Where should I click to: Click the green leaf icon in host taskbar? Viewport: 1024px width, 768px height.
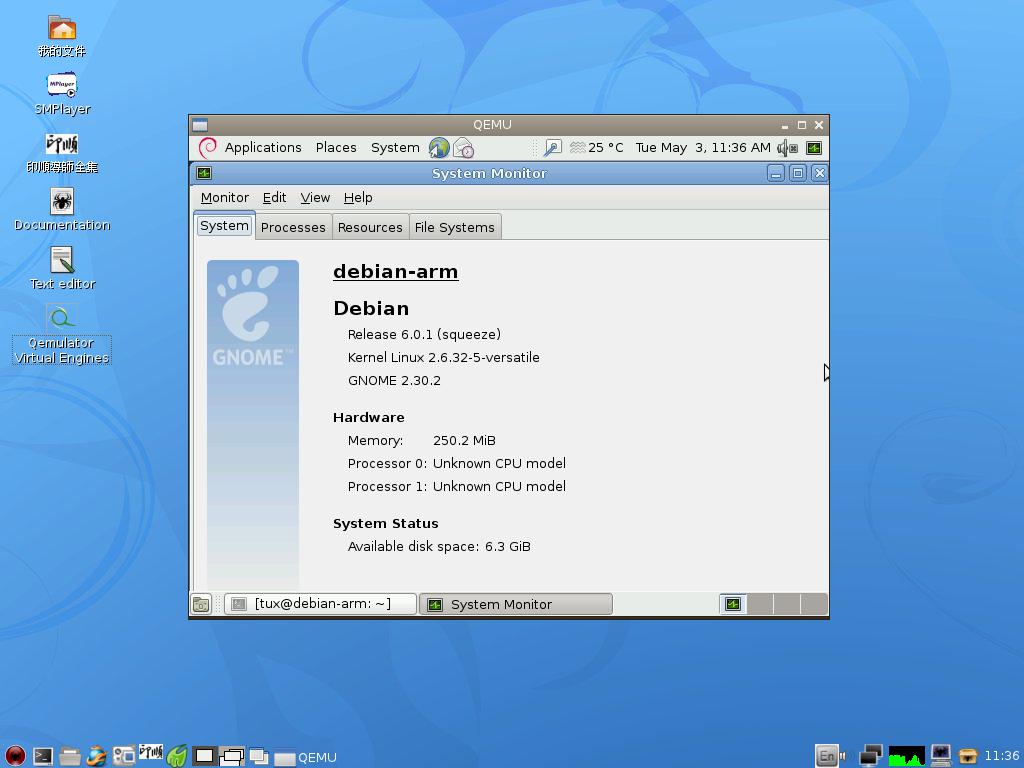pos(177,756)
